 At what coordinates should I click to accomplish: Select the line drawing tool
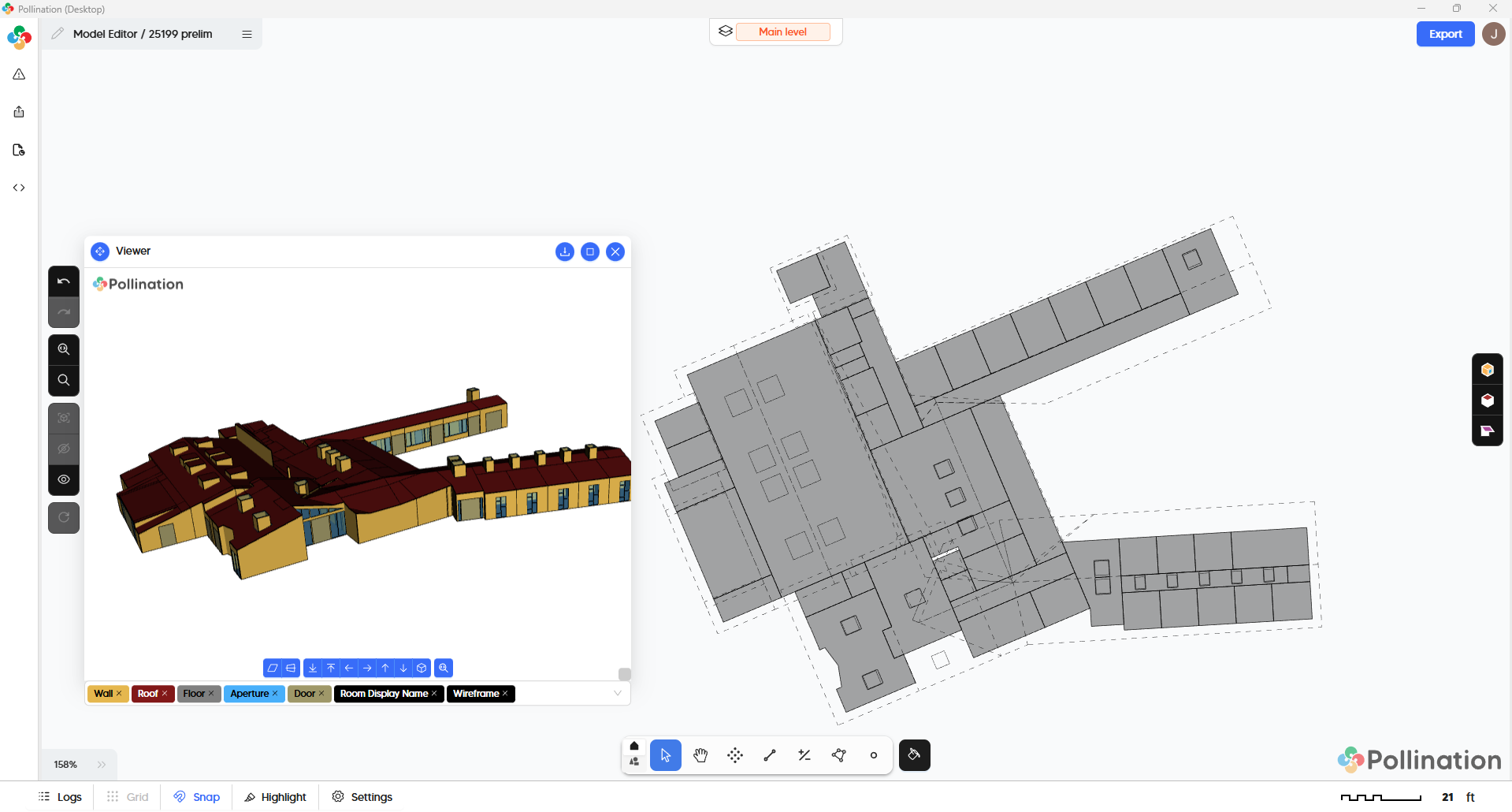tap(770, 755)
